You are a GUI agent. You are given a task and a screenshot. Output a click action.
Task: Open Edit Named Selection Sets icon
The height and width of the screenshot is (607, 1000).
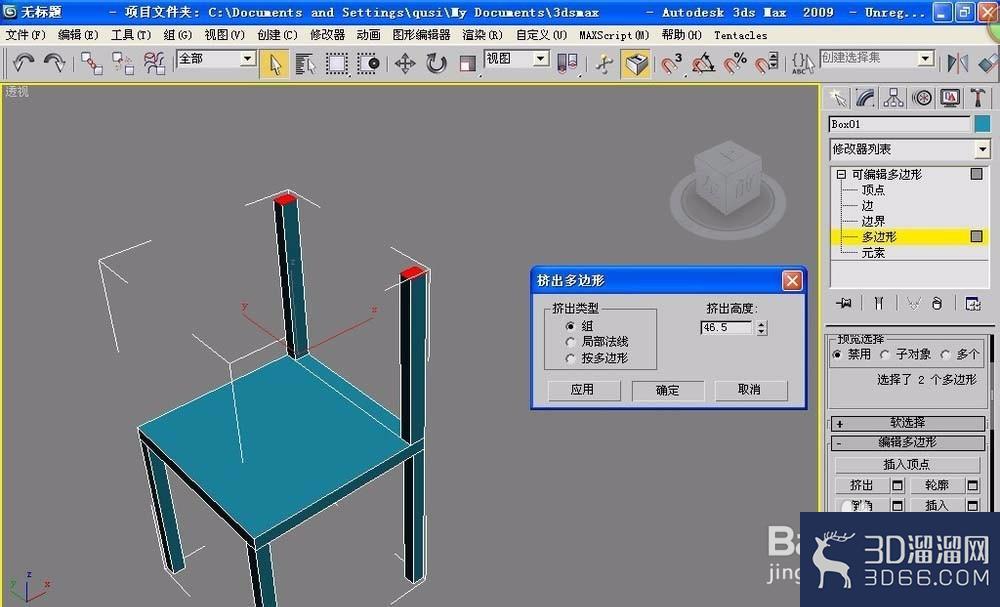(802, 63)
